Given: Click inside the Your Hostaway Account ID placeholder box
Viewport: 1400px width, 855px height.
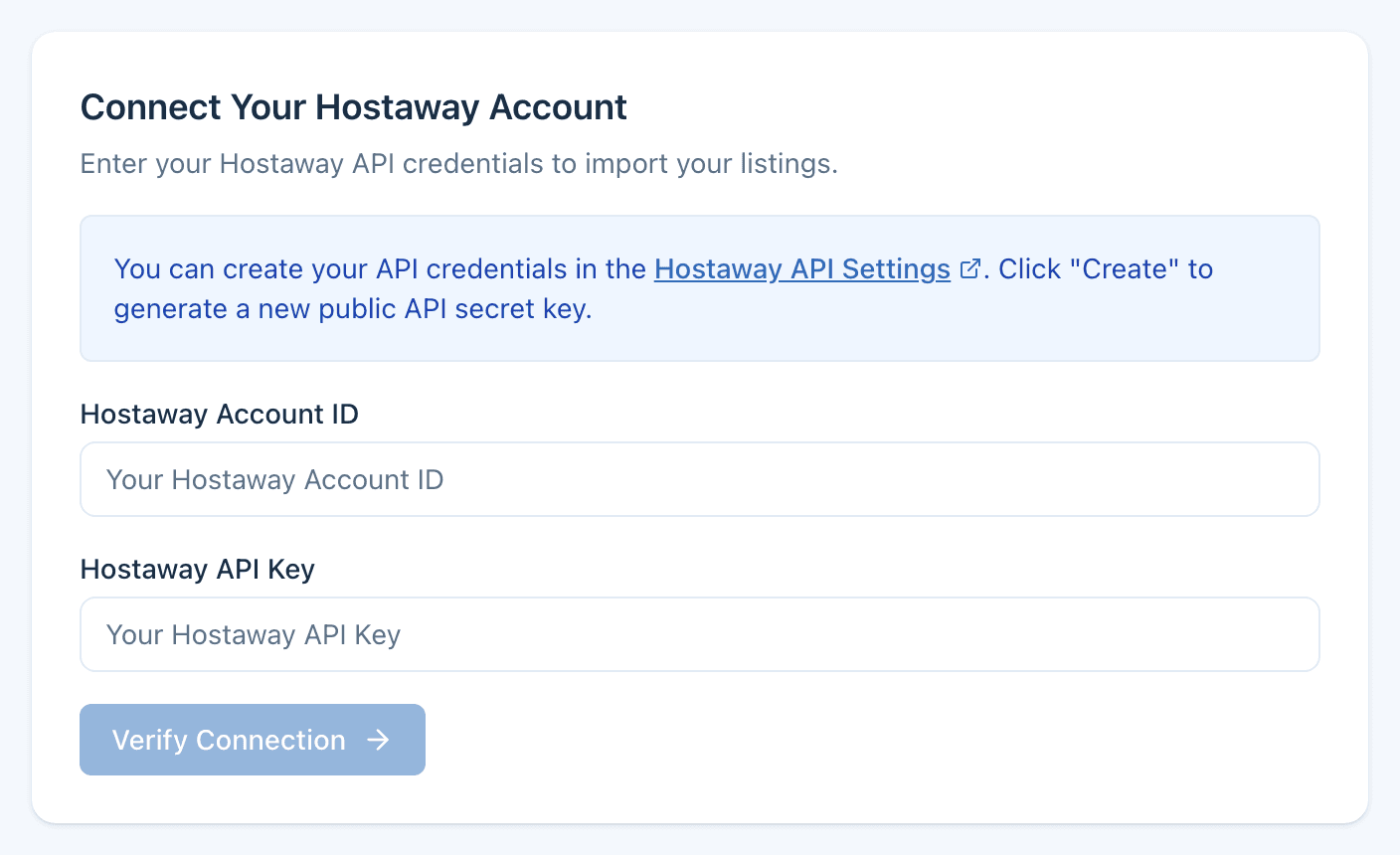Looking at the screenshot, I should pyautogui.click(x=699, y=479).
